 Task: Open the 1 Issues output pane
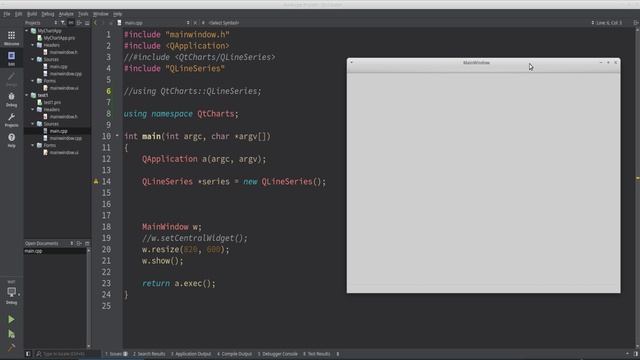pos(116,354)
